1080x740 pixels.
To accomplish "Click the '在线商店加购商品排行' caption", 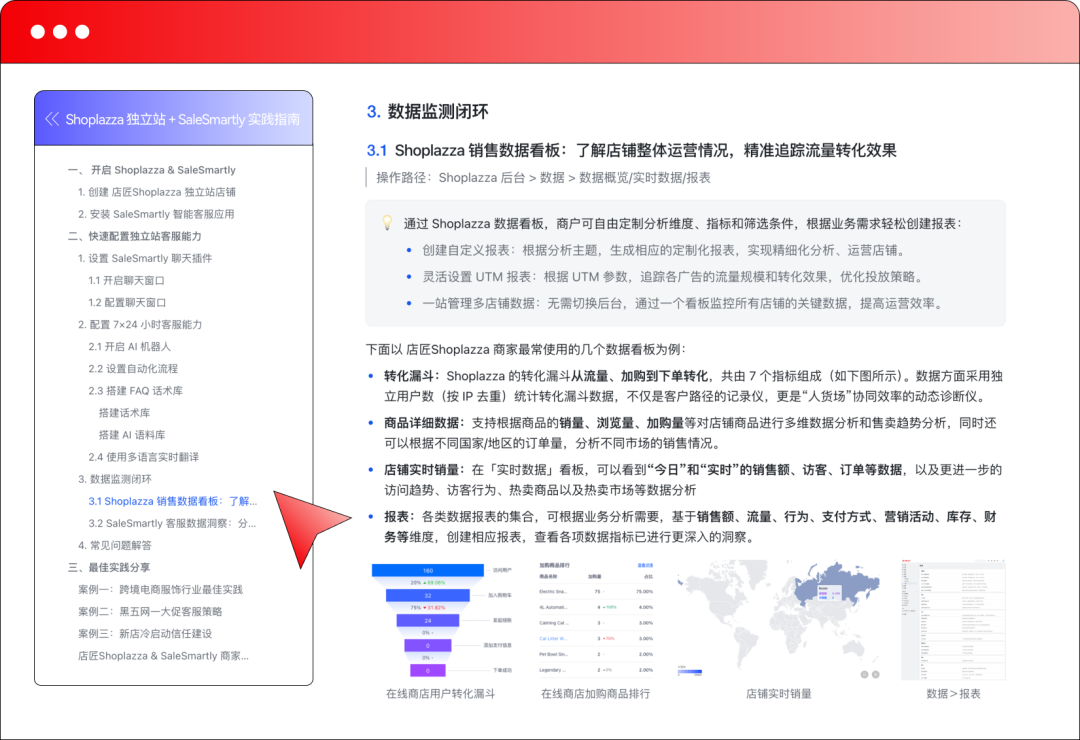I will click(596, 693).
